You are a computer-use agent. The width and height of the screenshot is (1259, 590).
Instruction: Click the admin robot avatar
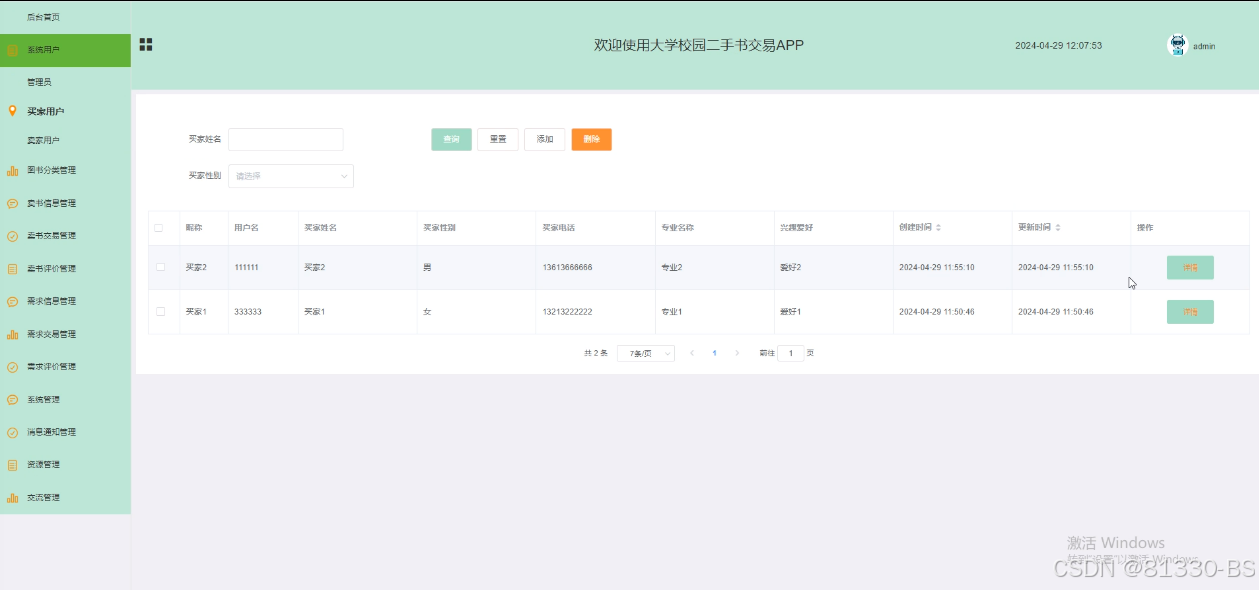click(1177, 45)
